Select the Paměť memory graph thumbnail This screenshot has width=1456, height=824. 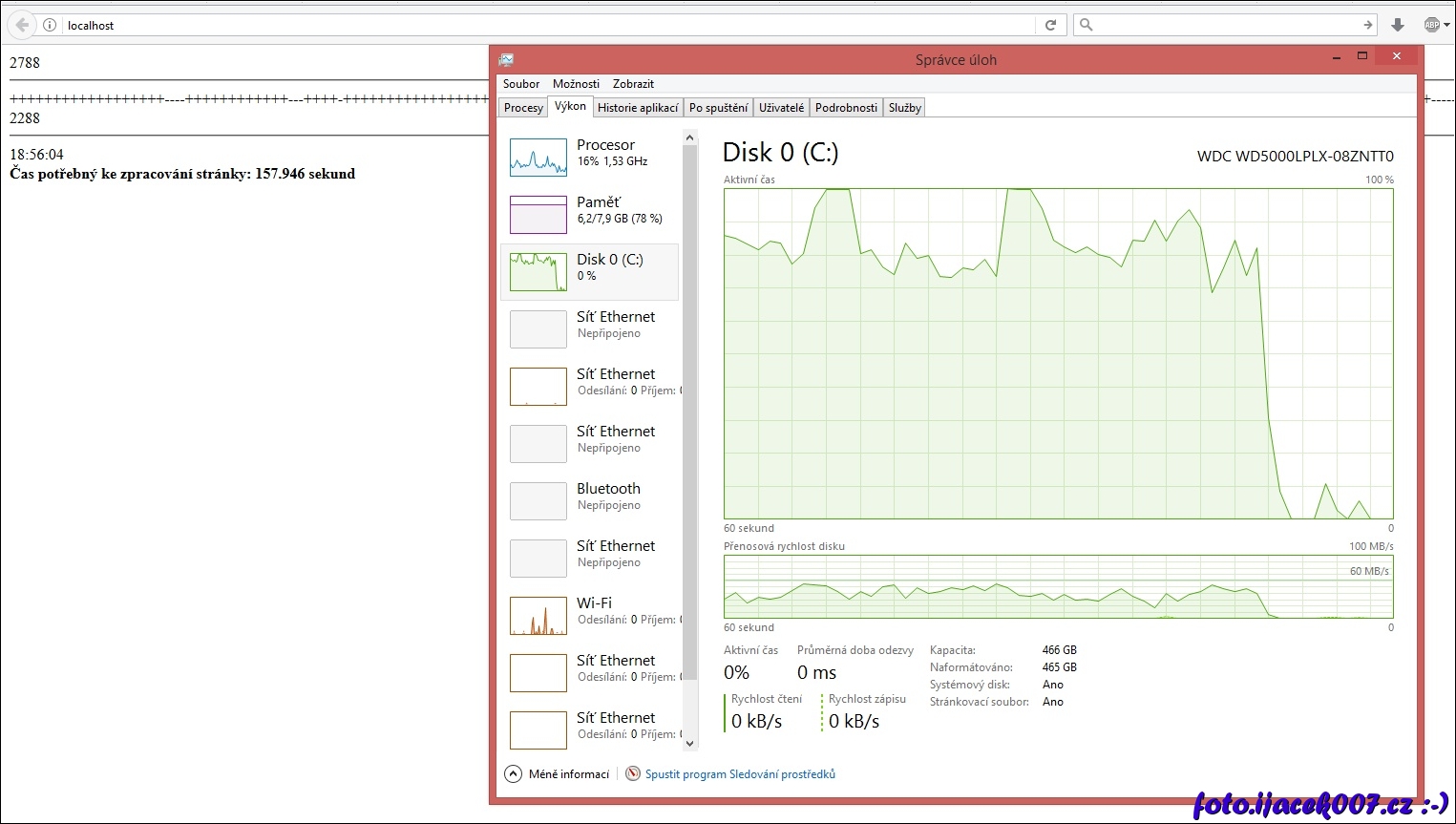(538, 215)
